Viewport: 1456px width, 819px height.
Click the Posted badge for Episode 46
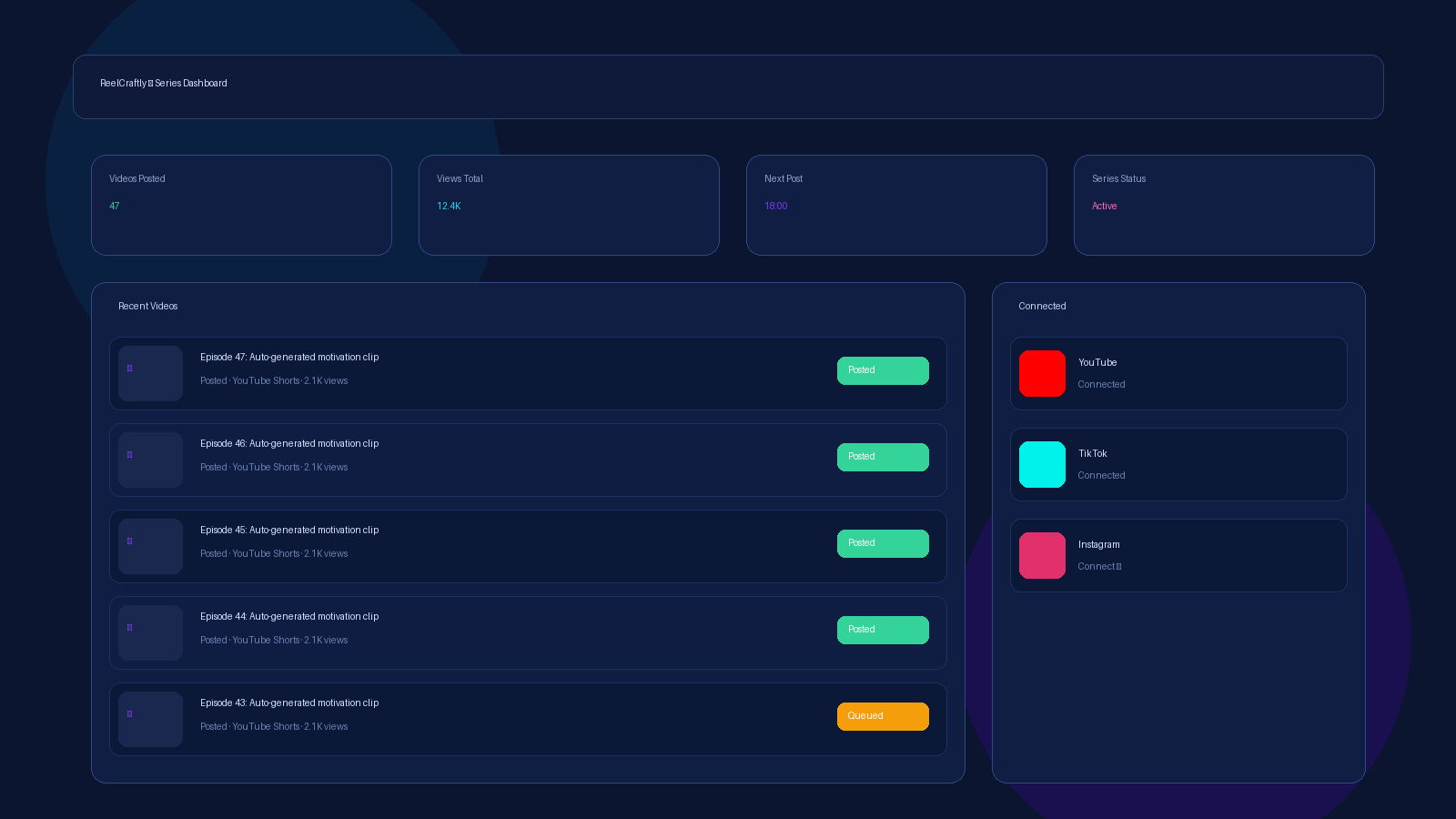click(883, 457)
